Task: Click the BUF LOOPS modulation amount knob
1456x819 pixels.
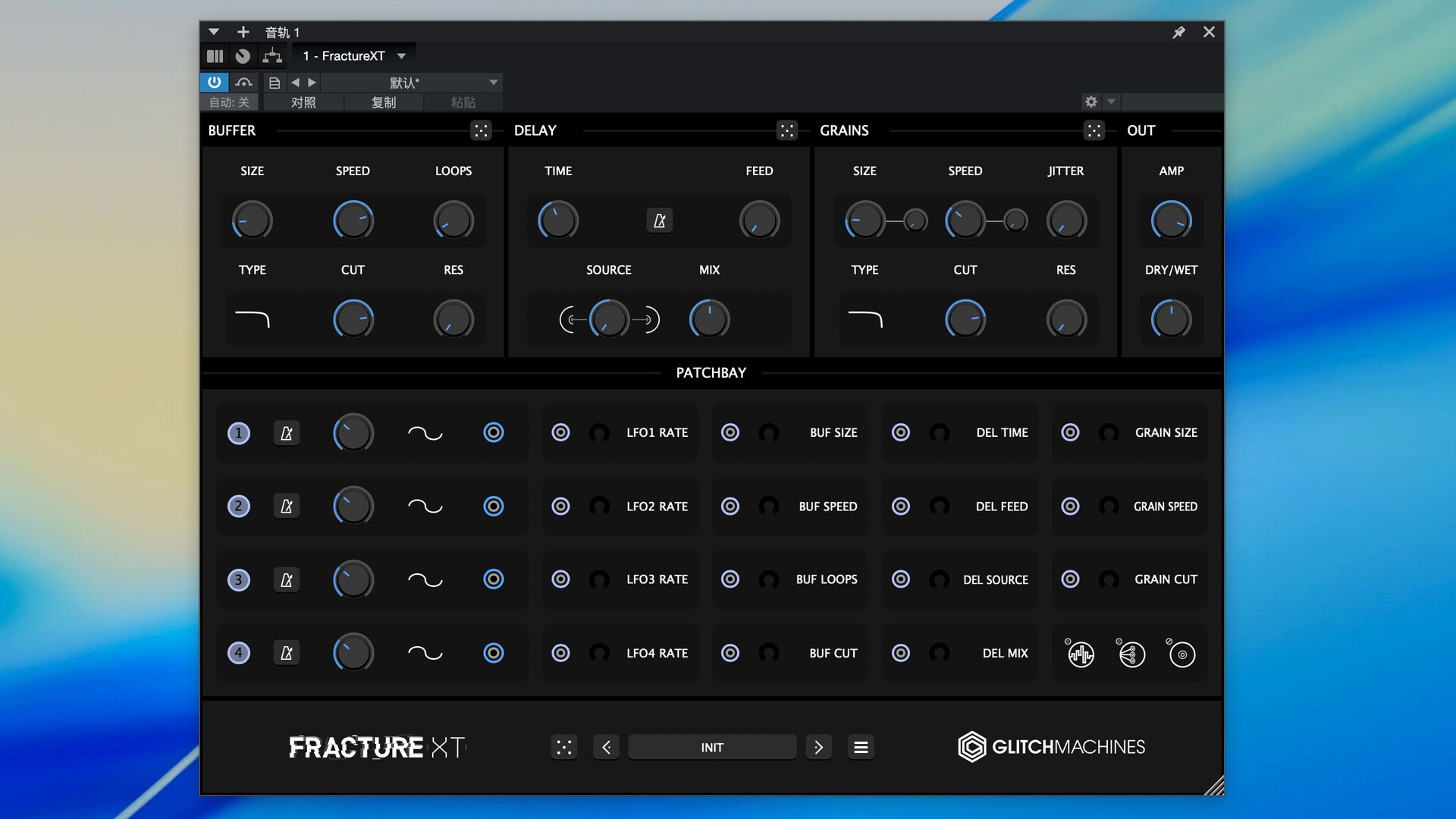Action: [x=769, y=579]
